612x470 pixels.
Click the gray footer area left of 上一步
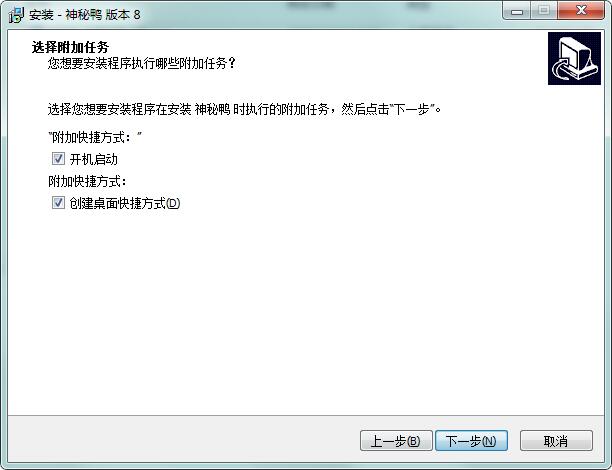coord(183,439)
